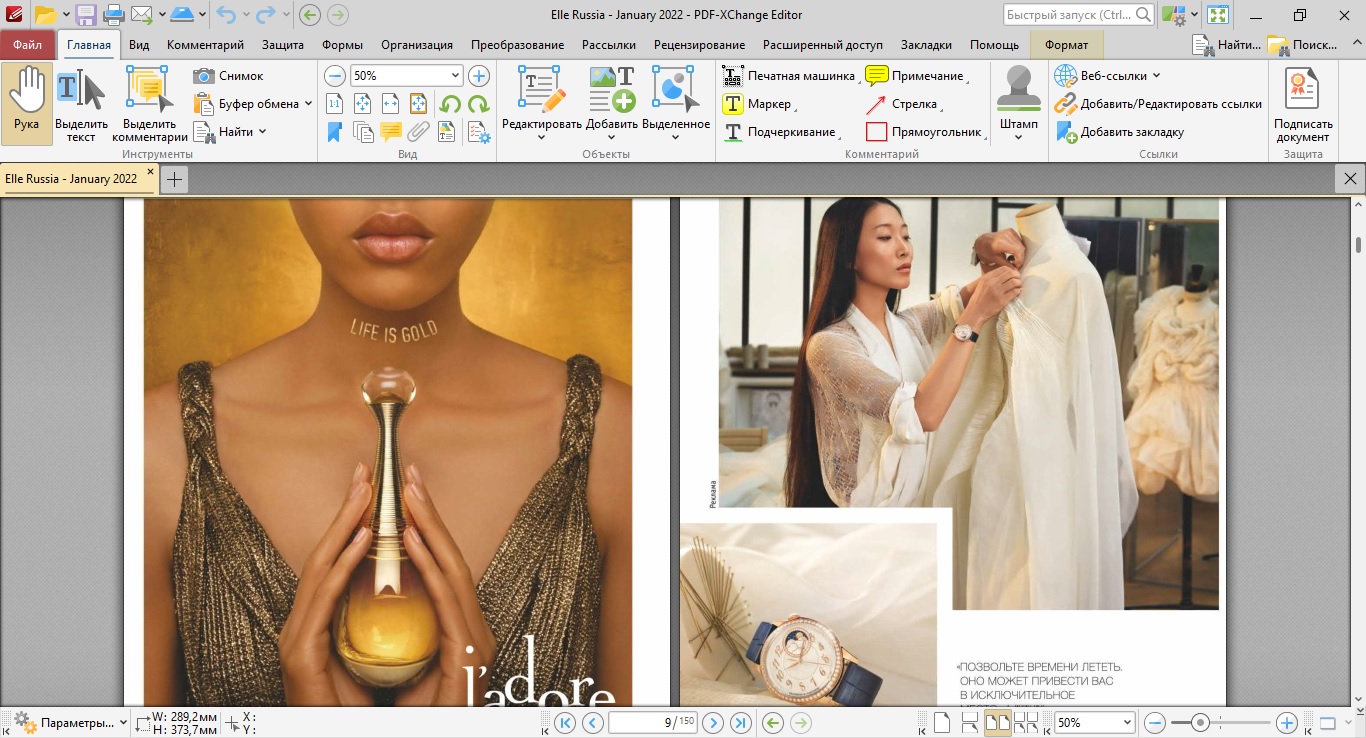Add a Sticky Note (Примечание)
The height and width of the screenshot is (738, 1366).
coord(914,76)
